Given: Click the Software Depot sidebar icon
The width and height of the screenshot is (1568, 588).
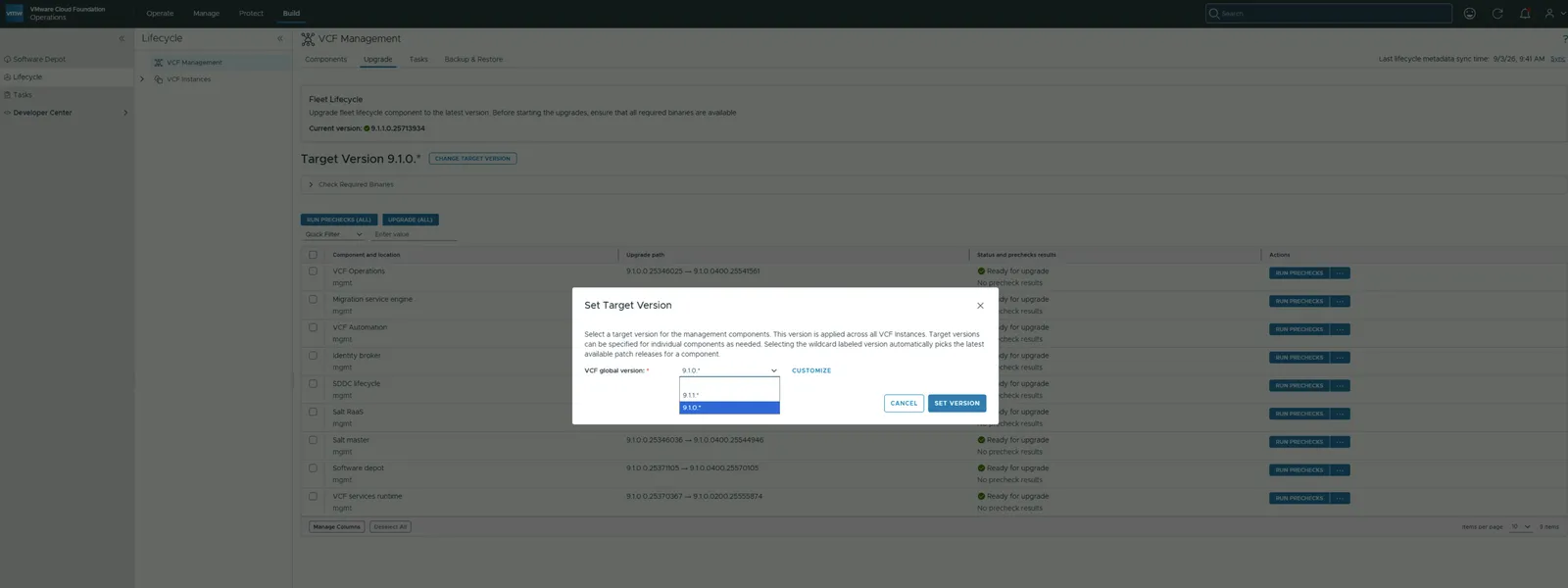Looking at the screenshot, I should (x=8, y=59).
